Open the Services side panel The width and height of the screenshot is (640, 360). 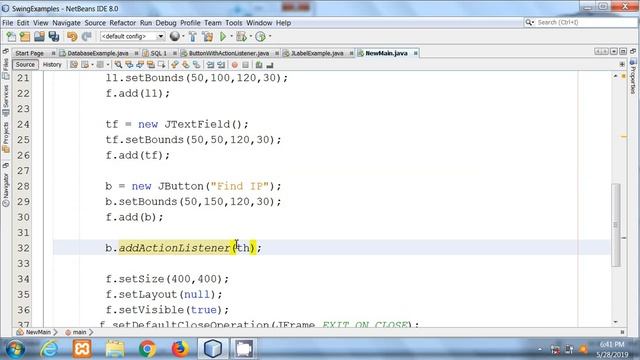(6, 101)
